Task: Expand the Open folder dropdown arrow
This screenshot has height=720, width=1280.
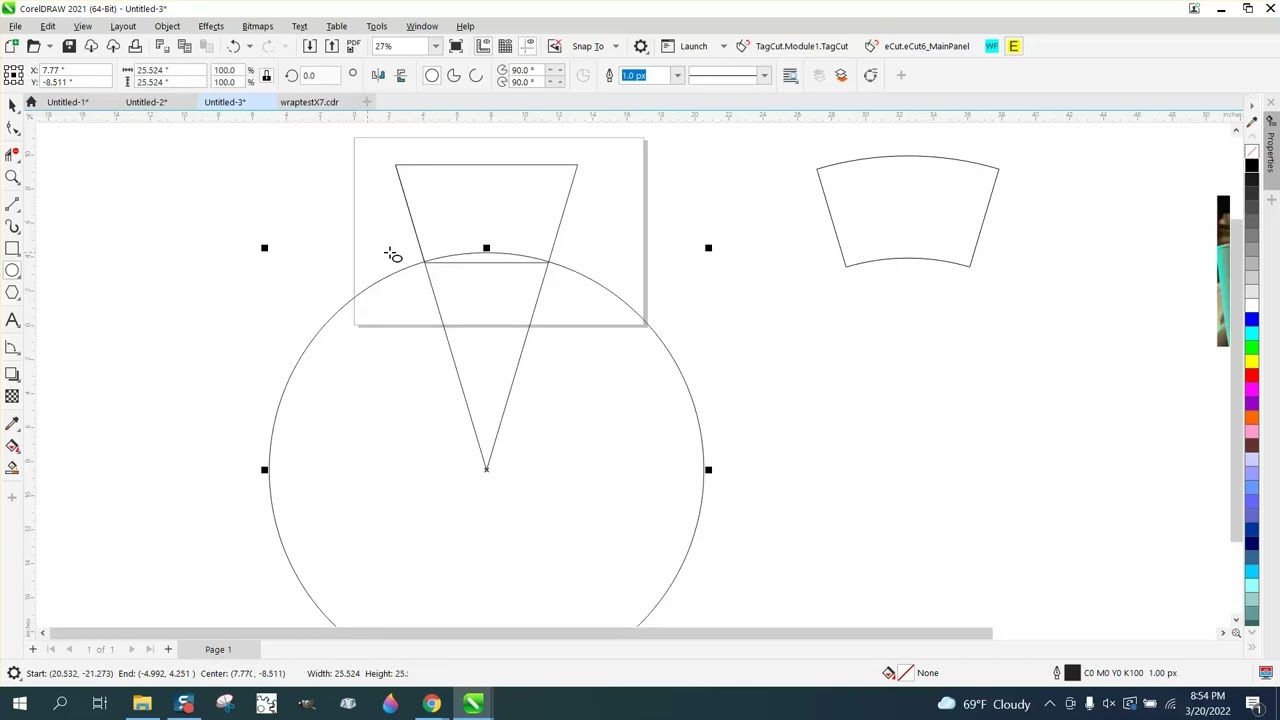Action: coord(50,46)
